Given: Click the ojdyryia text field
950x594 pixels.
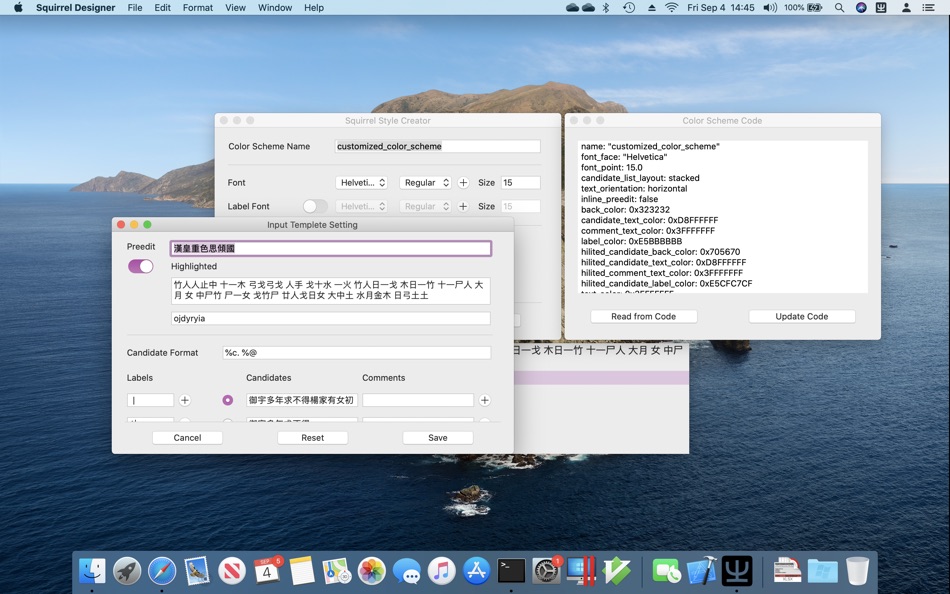Looking at the screenshot, I should coord(331,318).
